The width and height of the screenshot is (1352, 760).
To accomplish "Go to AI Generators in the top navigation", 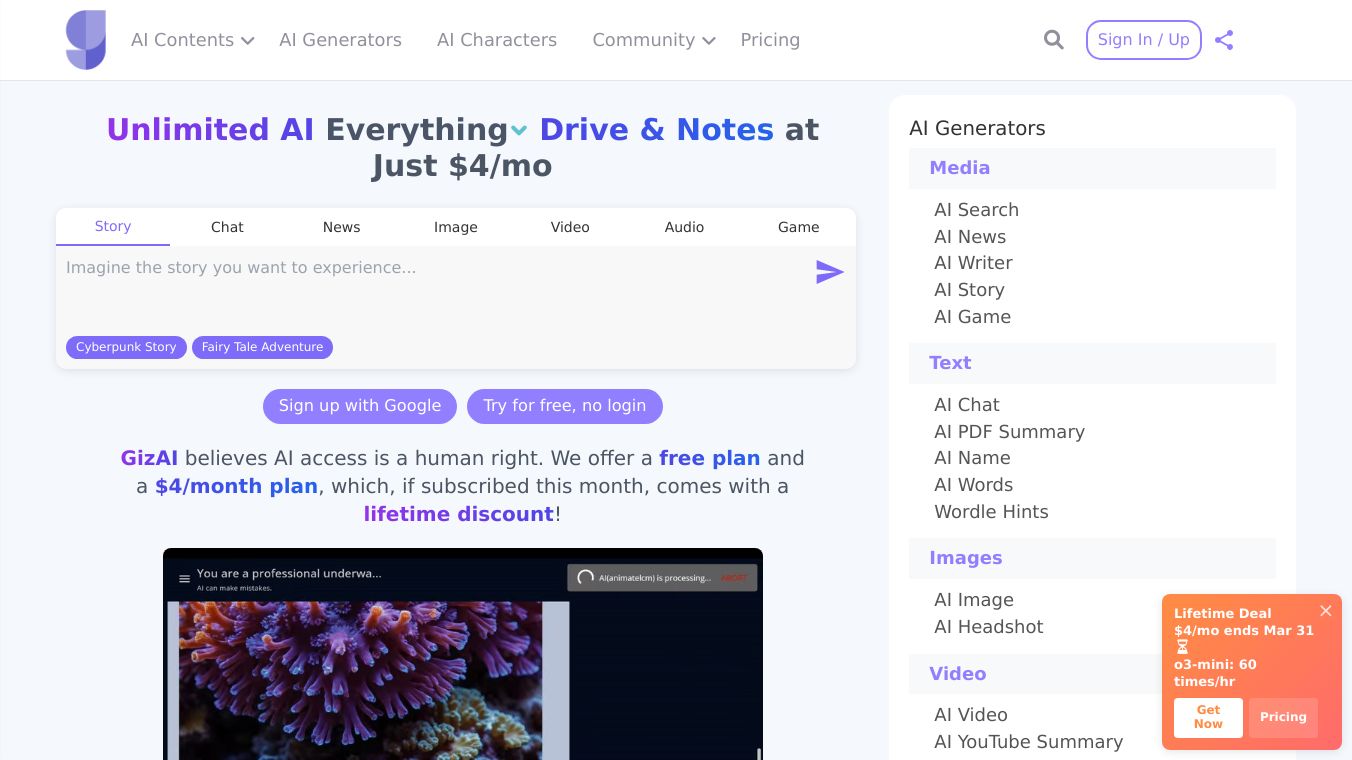I will (x=340, y=40).
